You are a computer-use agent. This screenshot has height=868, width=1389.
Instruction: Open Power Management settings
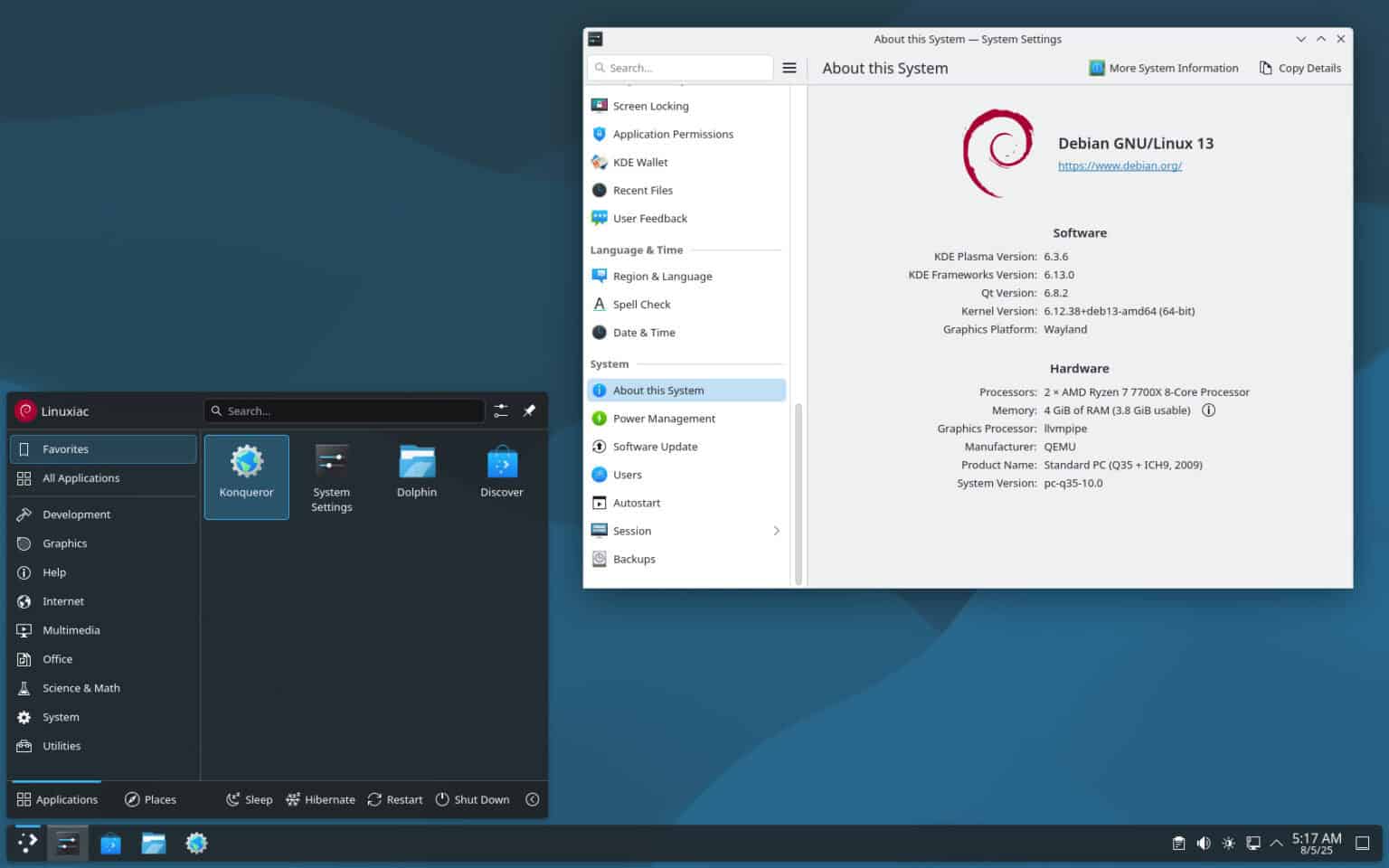click(x=665, y=418)
